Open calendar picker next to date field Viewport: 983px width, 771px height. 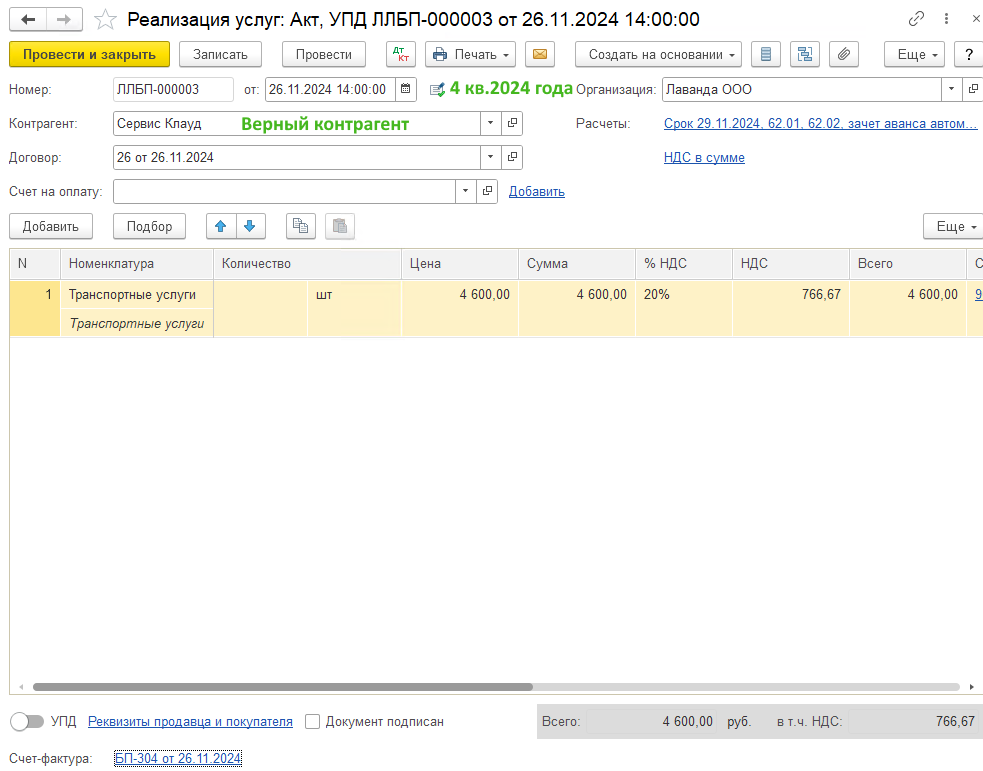(x=406, y=89)
